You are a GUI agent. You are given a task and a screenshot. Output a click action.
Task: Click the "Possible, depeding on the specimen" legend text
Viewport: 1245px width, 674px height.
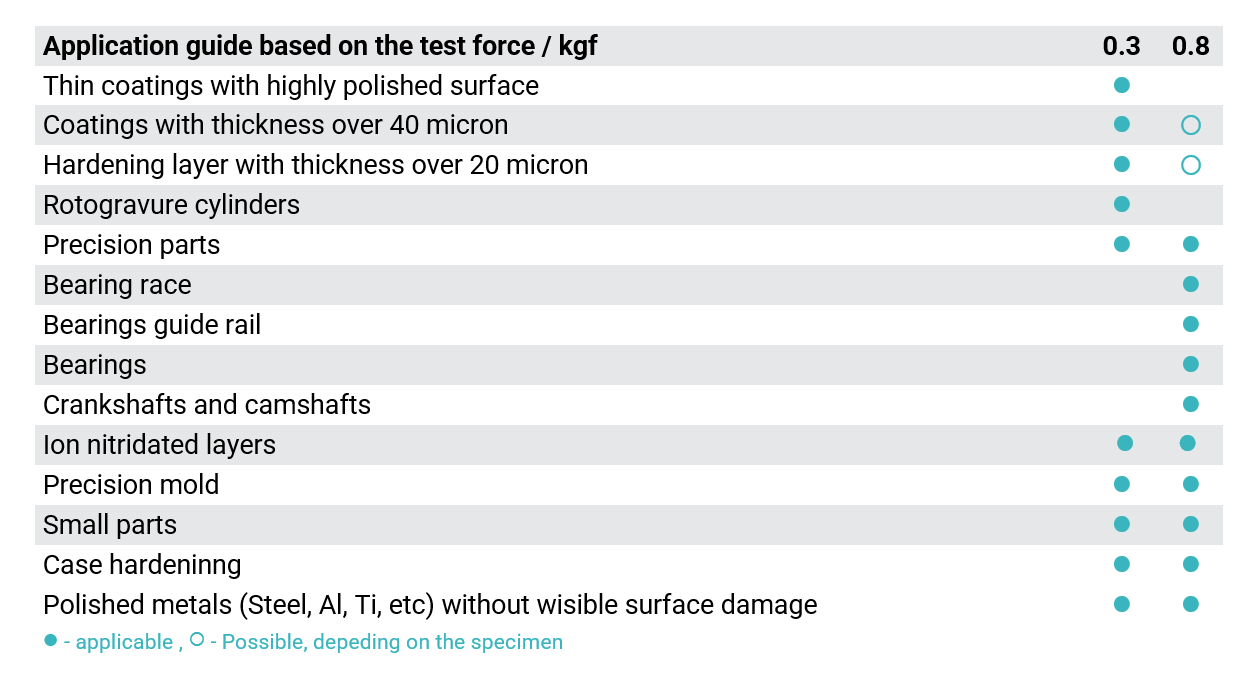pyautogui.click(x=392, y=642)
